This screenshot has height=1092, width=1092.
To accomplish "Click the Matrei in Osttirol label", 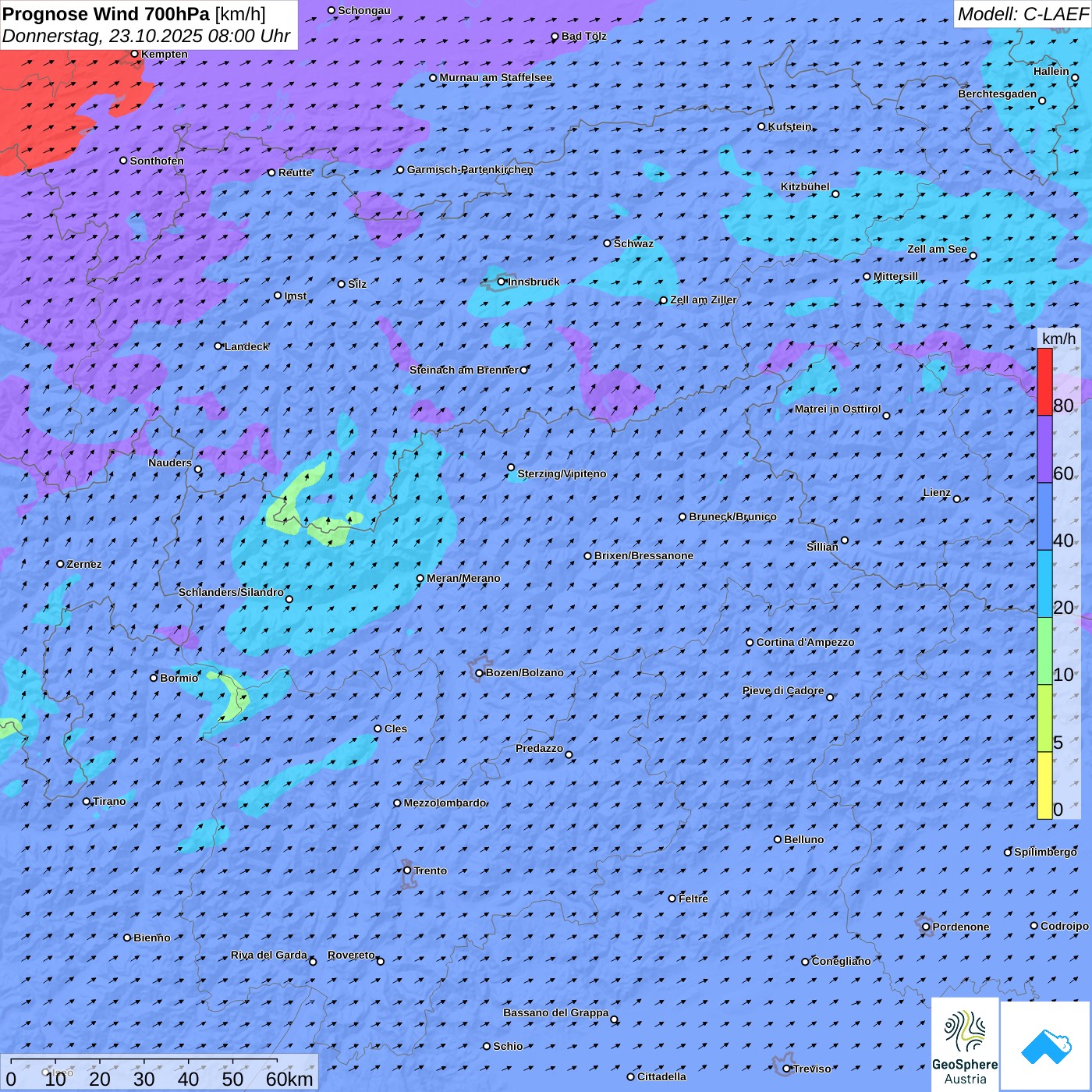I will (x=837, y=409).
